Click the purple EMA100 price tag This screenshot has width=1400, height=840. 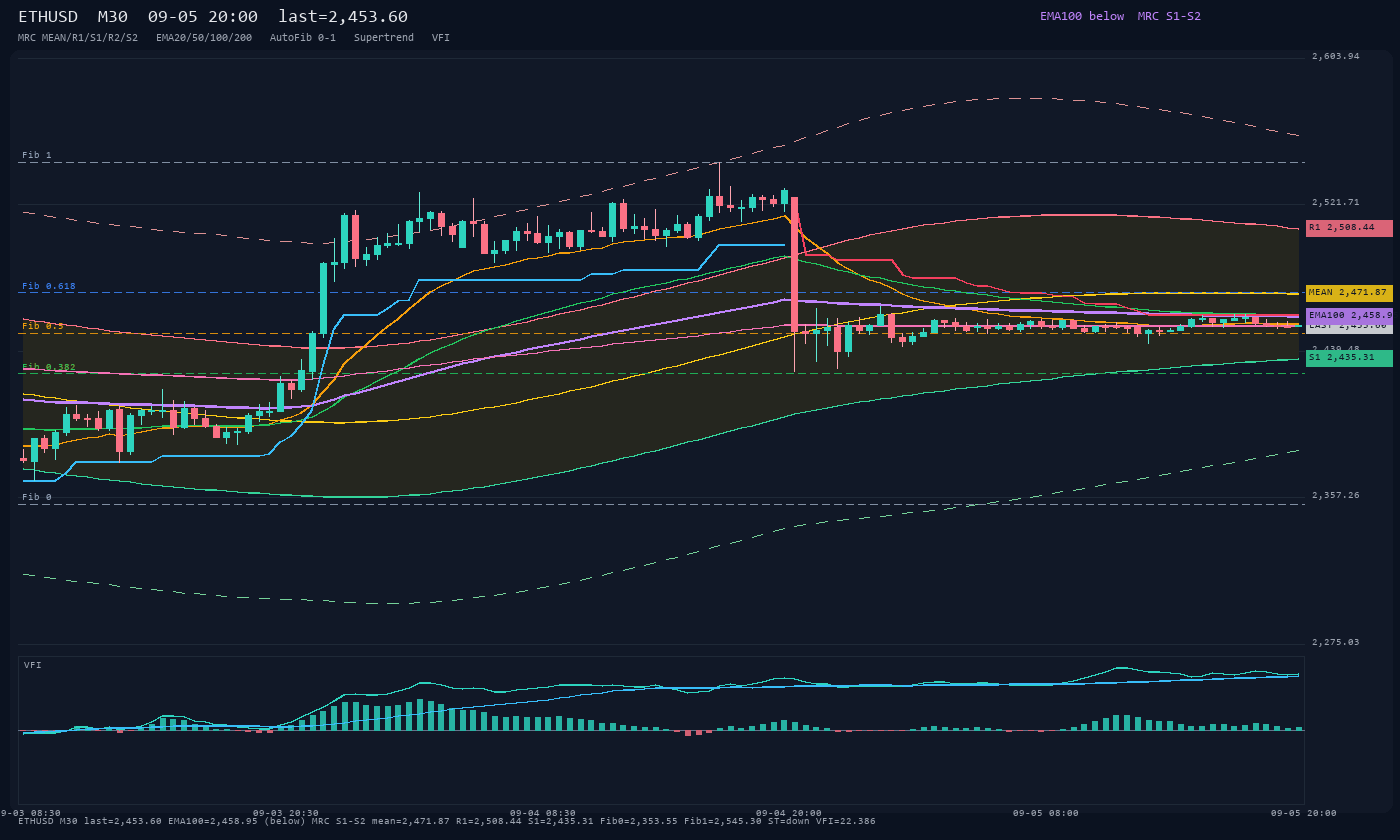1349,315
